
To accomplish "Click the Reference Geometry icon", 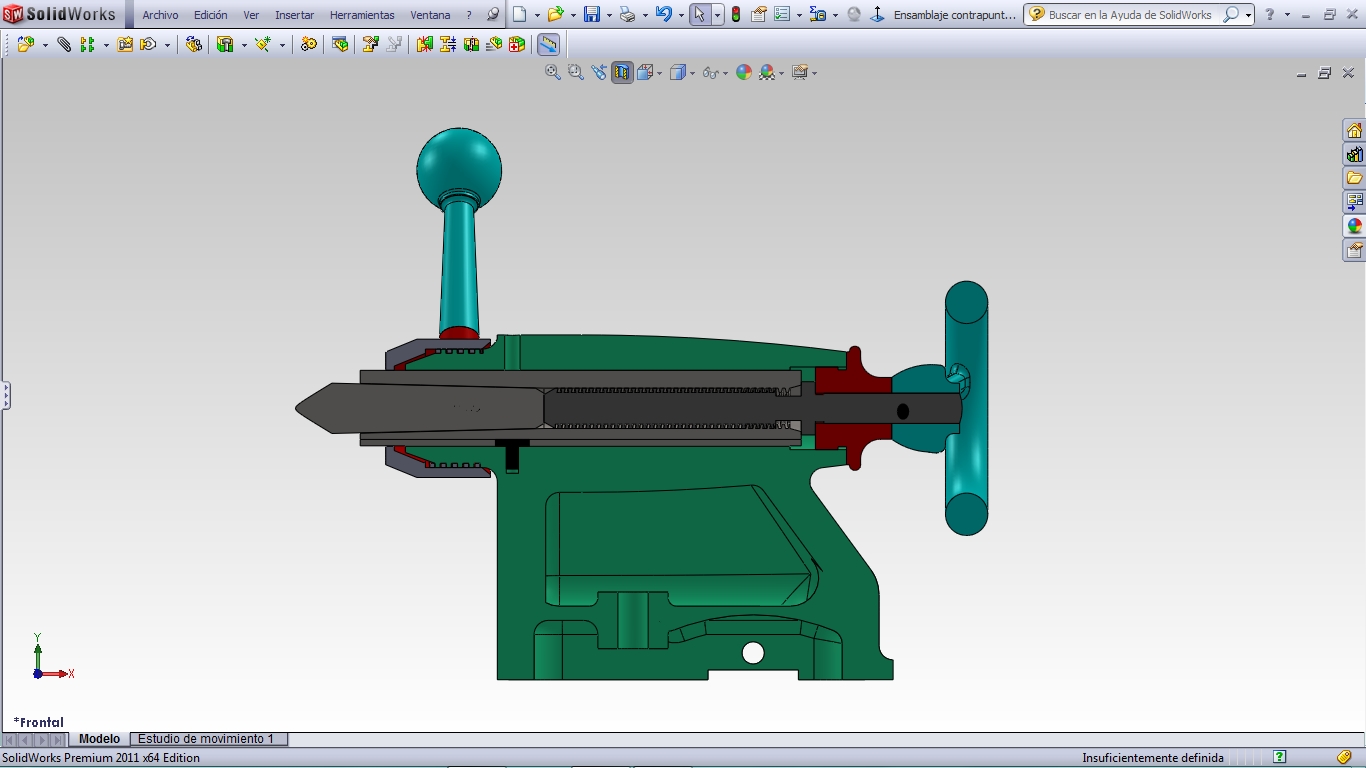I will tap(263, 45).
